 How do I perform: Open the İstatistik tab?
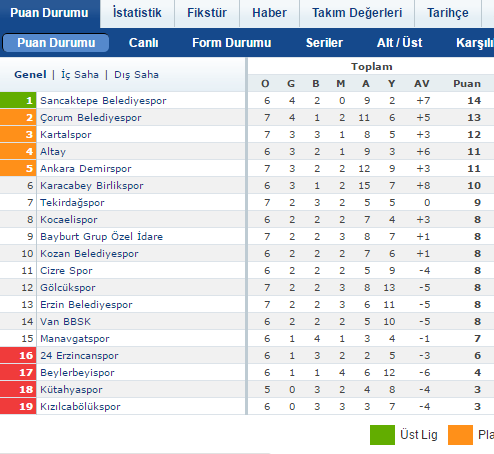click(137, 13)
